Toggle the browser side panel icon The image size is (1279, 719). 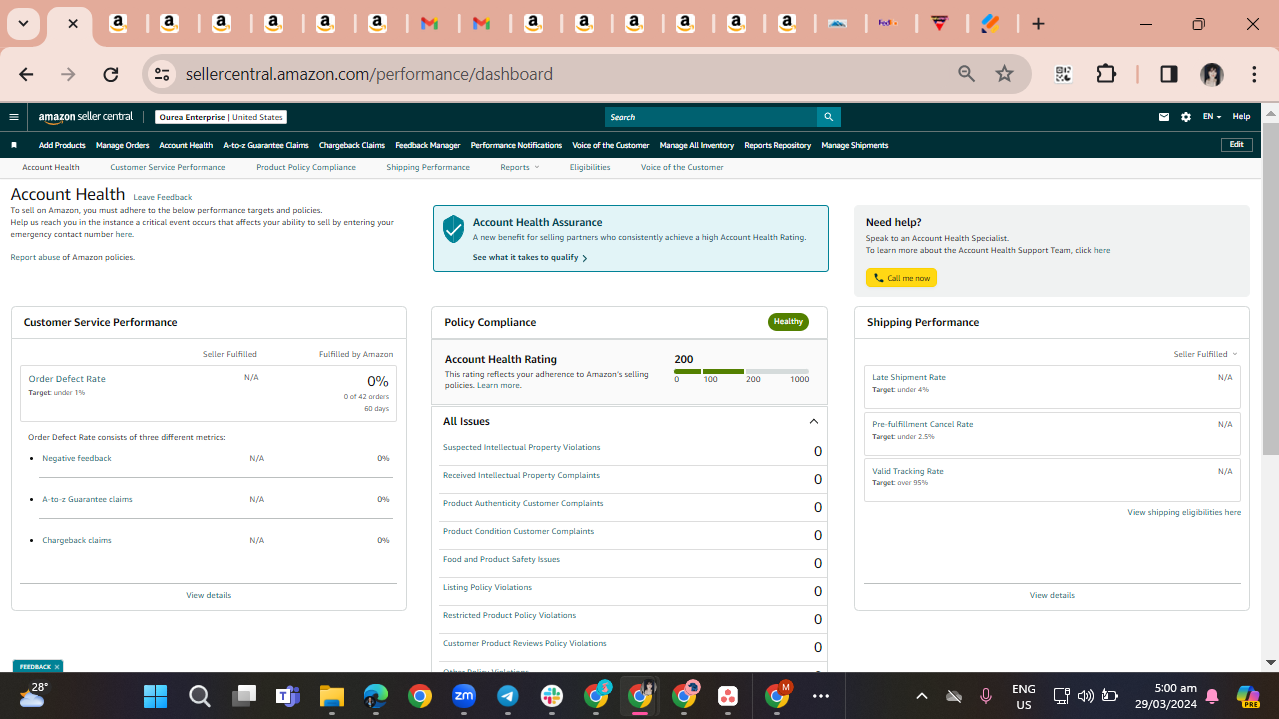(x=1168, y=74)
